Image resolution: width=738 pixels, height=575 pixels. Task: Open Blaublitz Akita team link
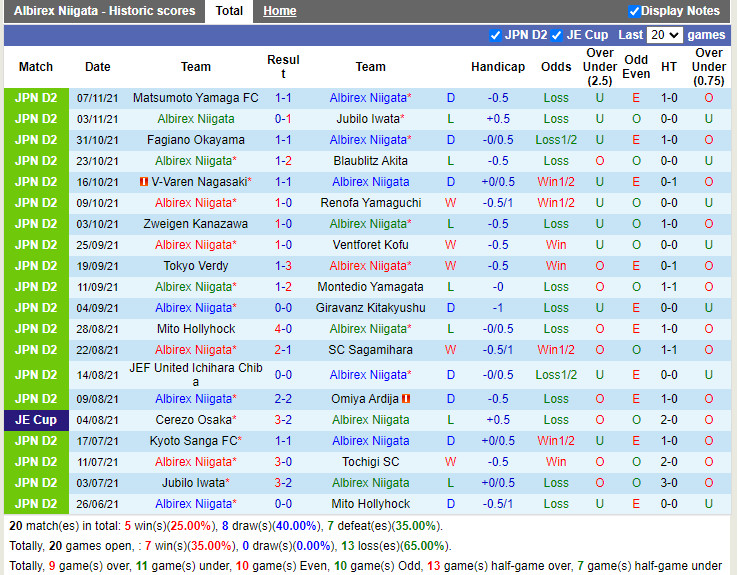tap(370, 161)
